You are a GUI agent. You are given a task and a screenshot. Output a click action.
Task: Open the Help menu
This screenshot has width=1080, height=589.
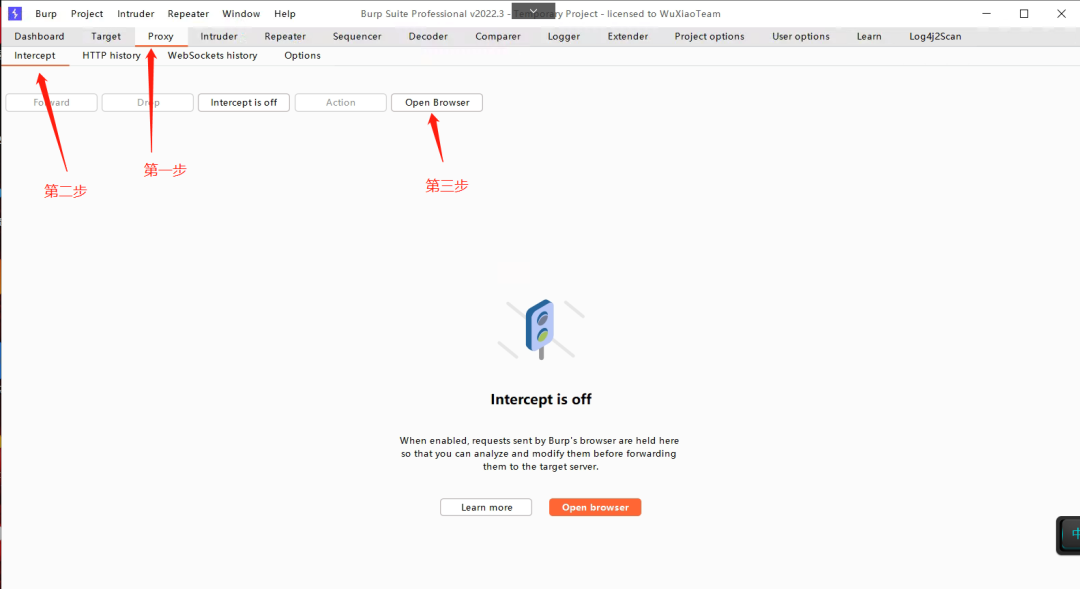284,14
